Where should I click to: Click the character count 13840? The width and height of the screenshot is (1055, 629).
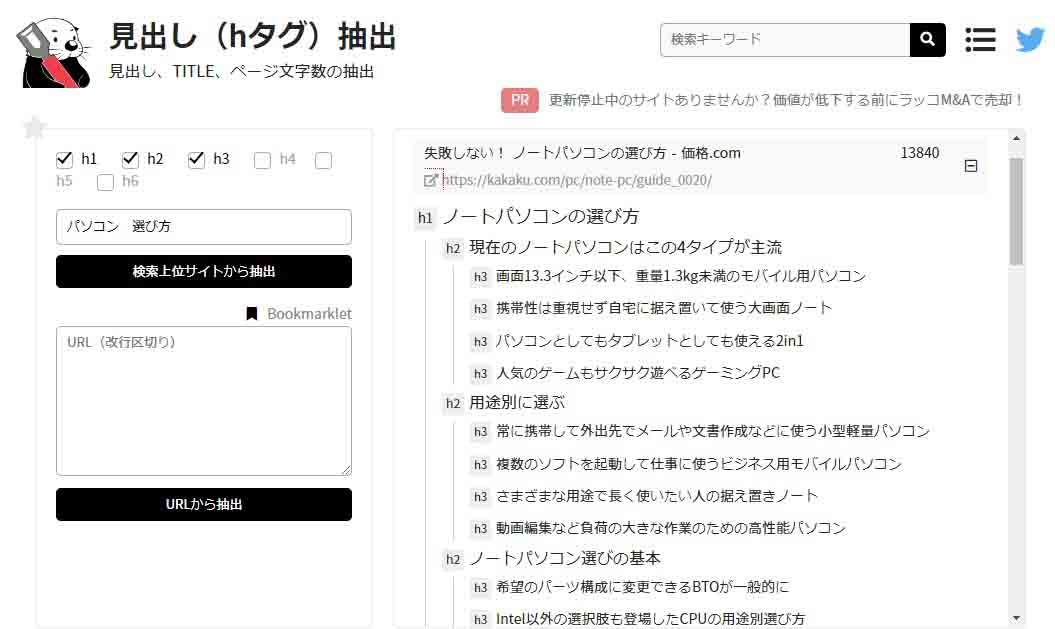pos(919,153)
